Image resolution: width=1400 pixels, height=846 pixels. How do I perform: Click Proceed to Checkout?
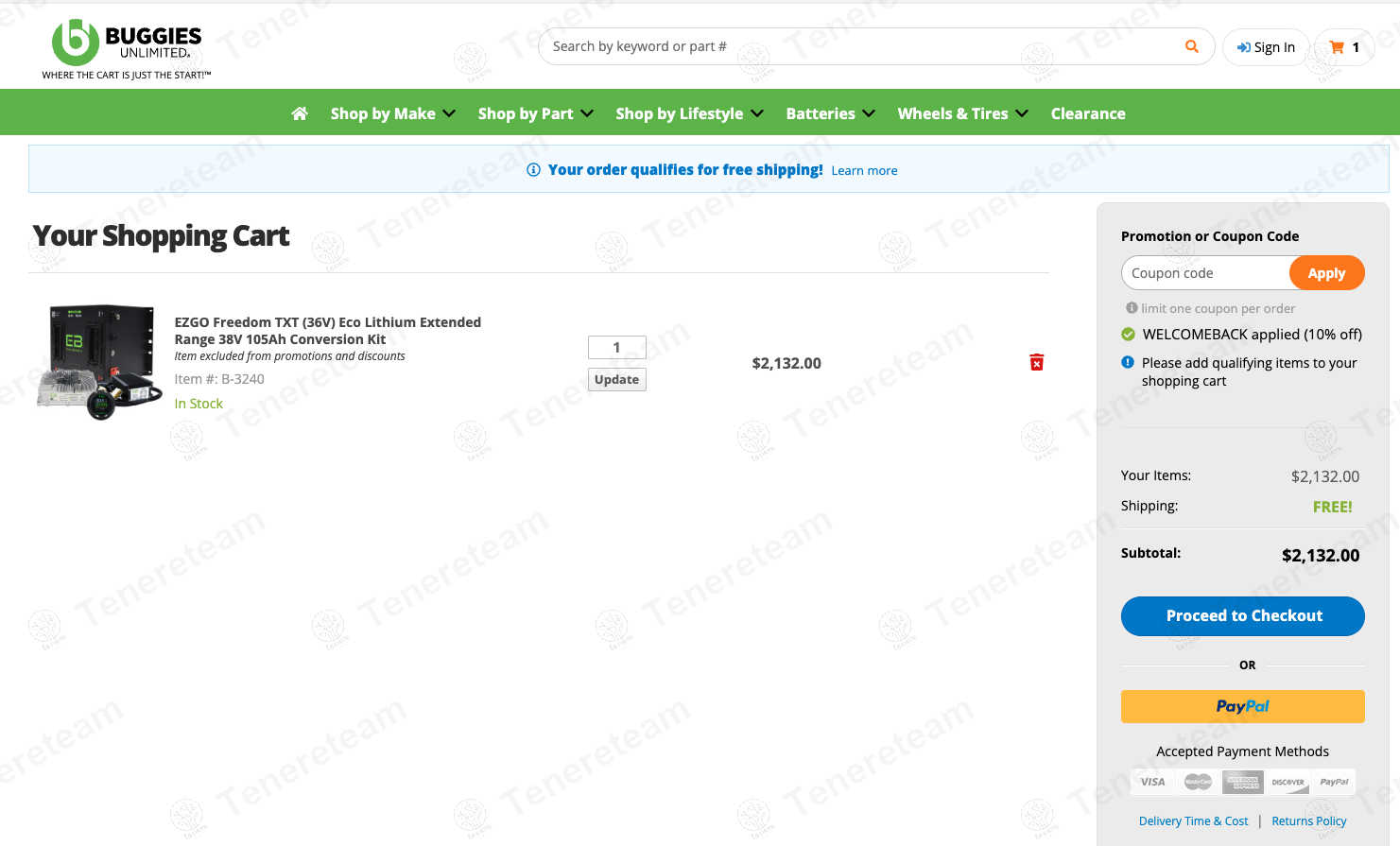1243,616
